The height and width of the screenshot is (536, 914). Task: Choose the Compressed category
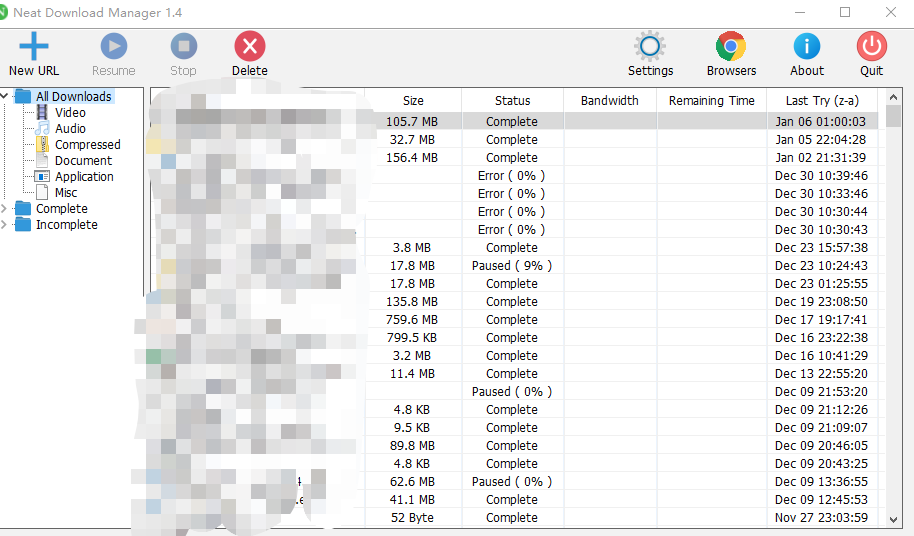(87, 145)
